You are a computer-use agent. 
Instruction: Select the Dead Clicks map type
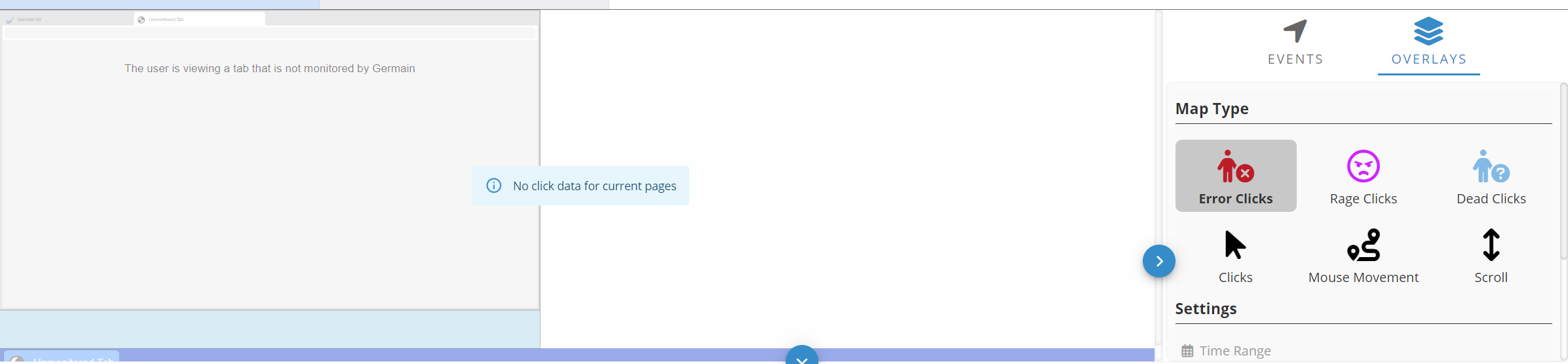point(1491,176)
